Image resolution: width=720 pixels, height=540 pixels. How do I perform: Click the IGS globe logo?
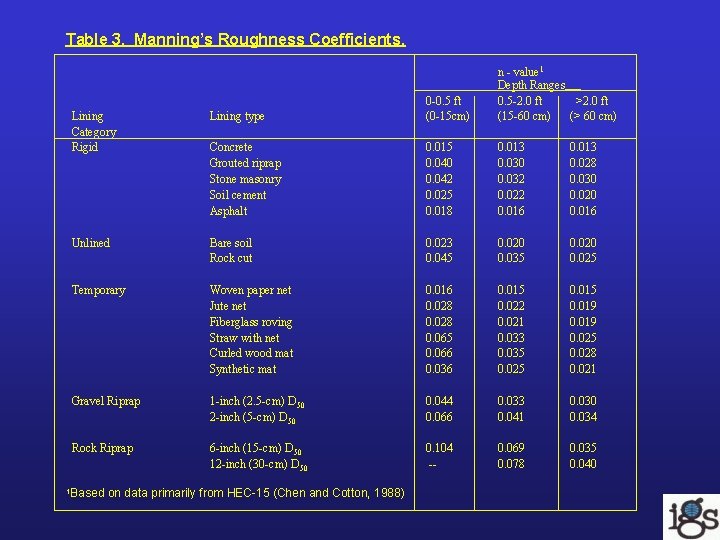pyautogui.click(x=692, y=517)
